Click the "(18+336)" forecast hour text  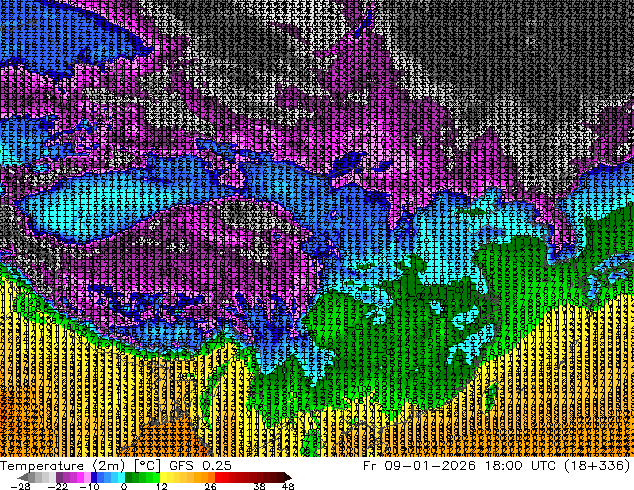[x=600, y=465]
